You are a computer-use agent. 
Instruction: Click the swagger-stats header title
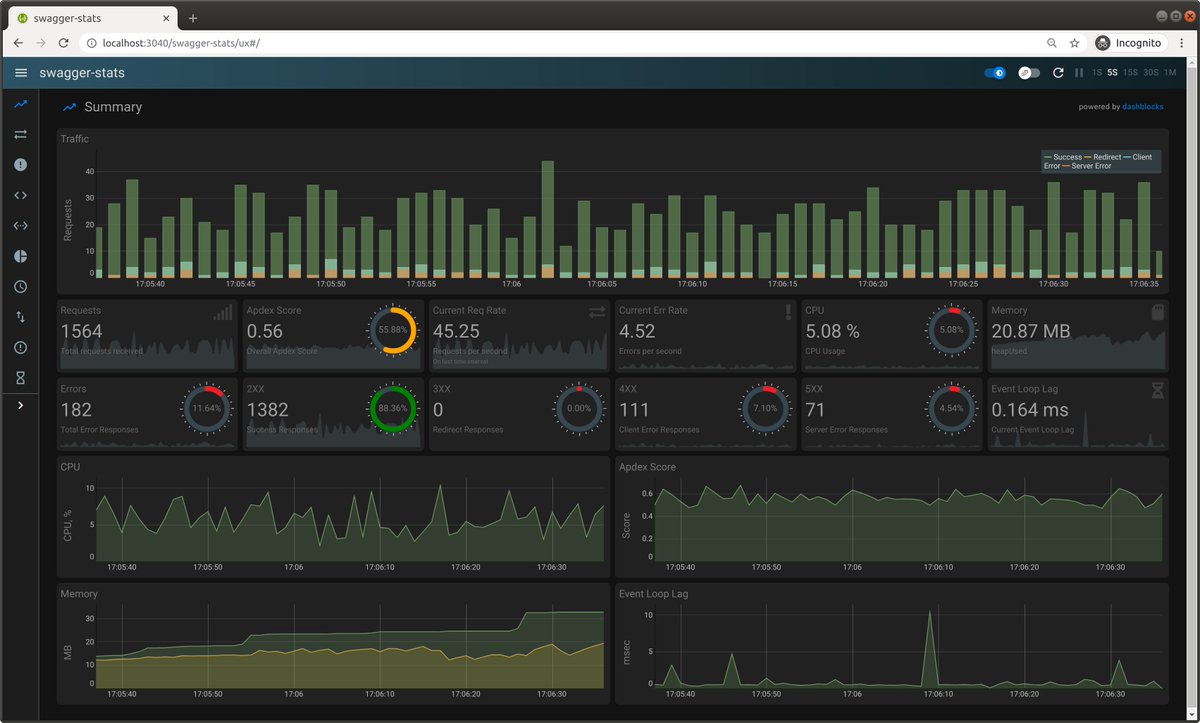point(82,73)
